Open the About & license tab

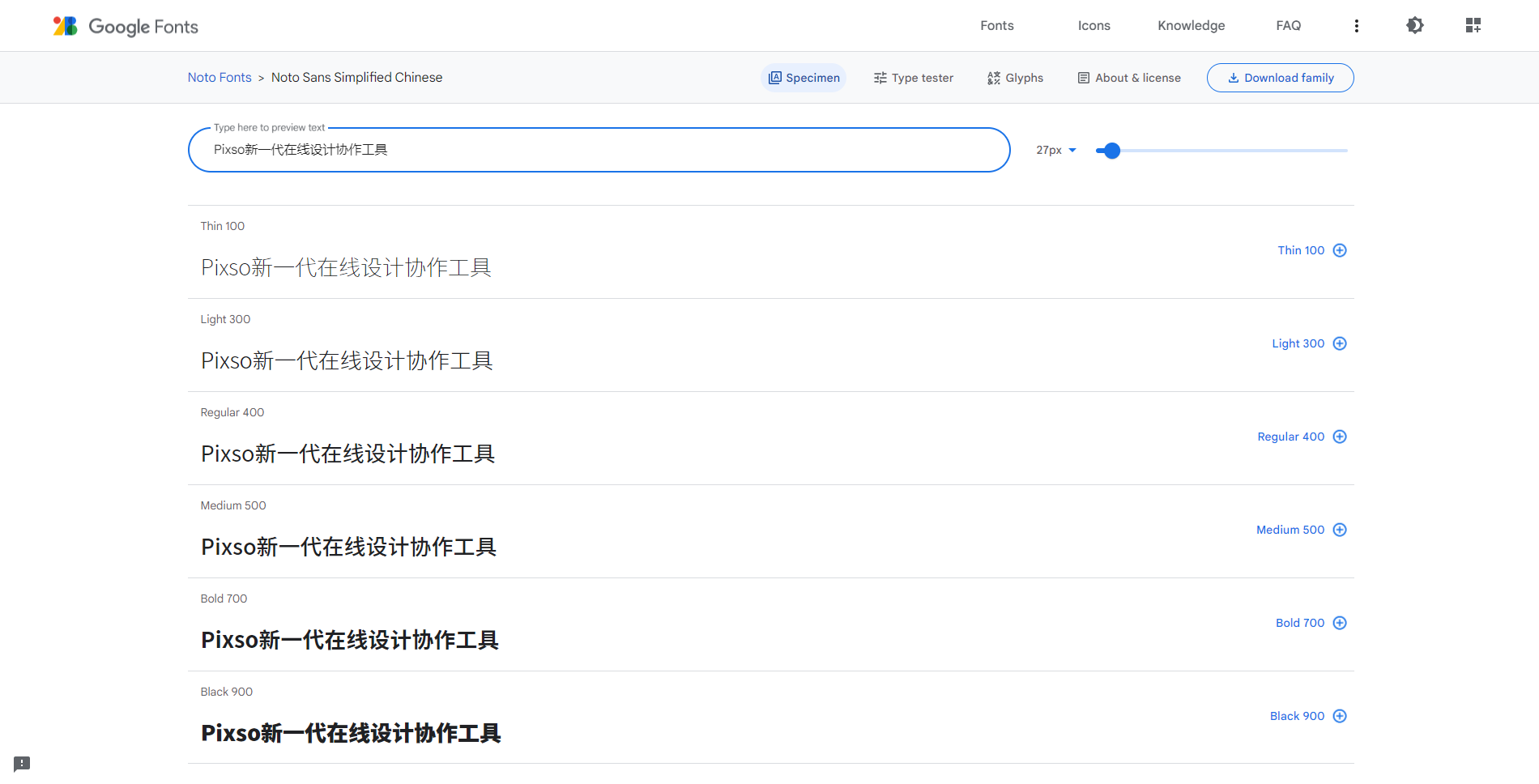pyautogui.click(x=1129, y=78)
